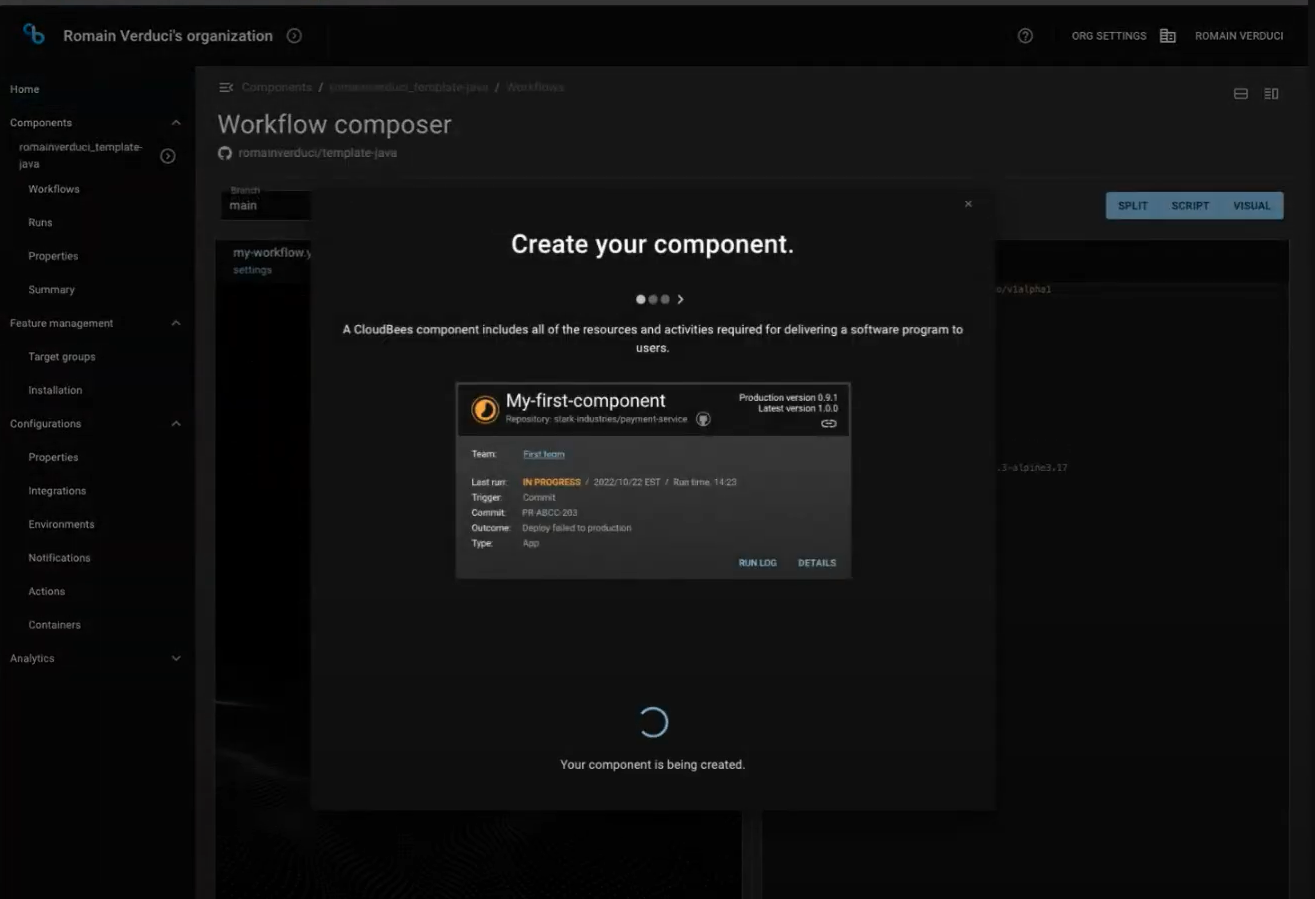Click the IN PROGRESS status text
This screenshot has width=1315, height=899.
pos(552,482)
